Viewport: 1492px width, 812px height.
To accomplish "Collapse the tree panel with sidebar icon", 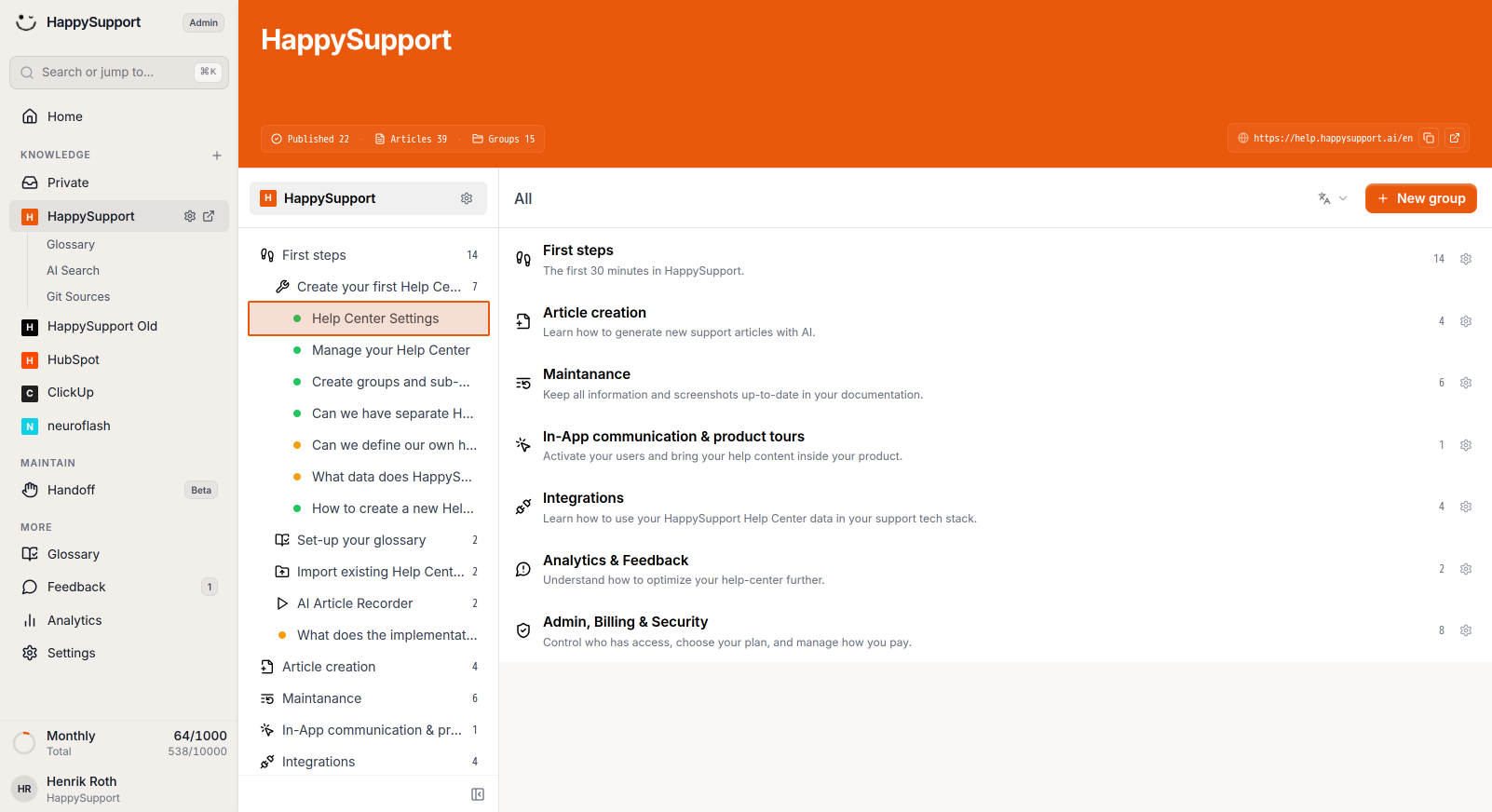I will 478,794.
